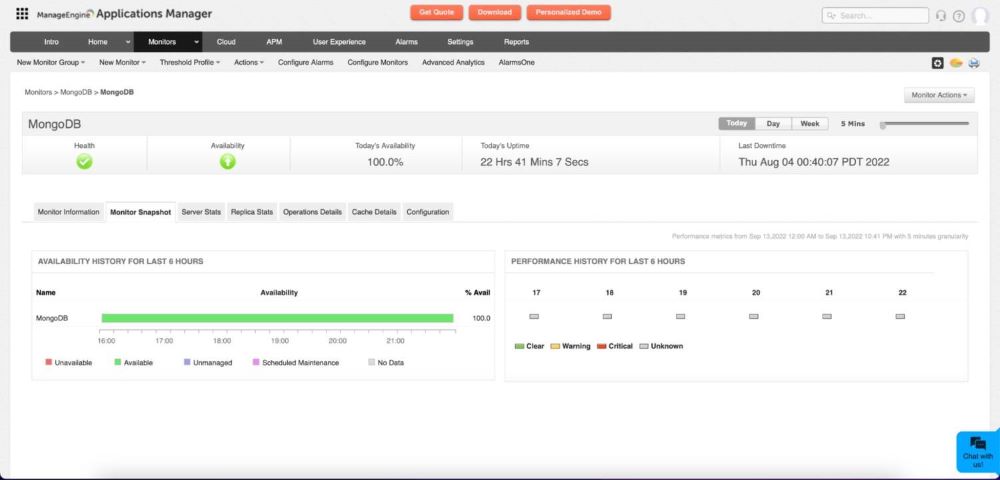Viewport: 1000px width, 480px height.
Task: Open the help question mark icon
Action: point(959,16)
